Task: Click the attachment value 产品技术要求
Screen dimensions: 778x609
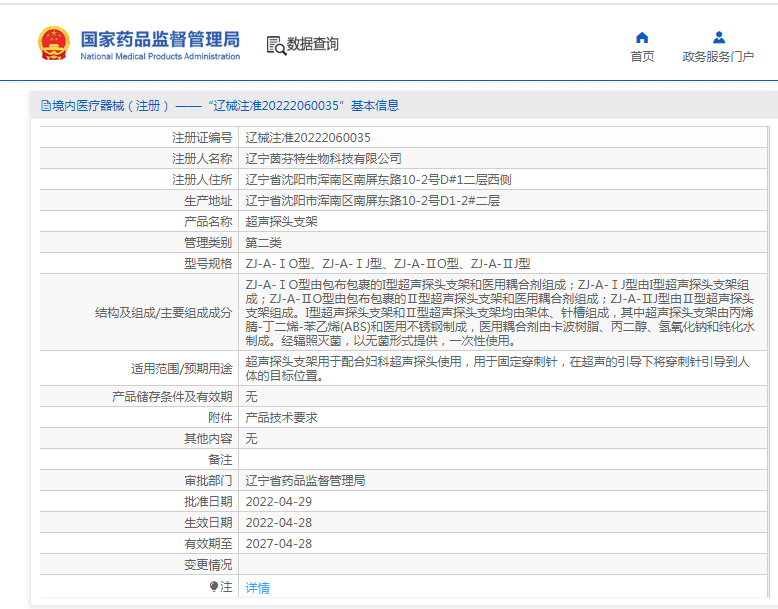Action: point(281,417)
